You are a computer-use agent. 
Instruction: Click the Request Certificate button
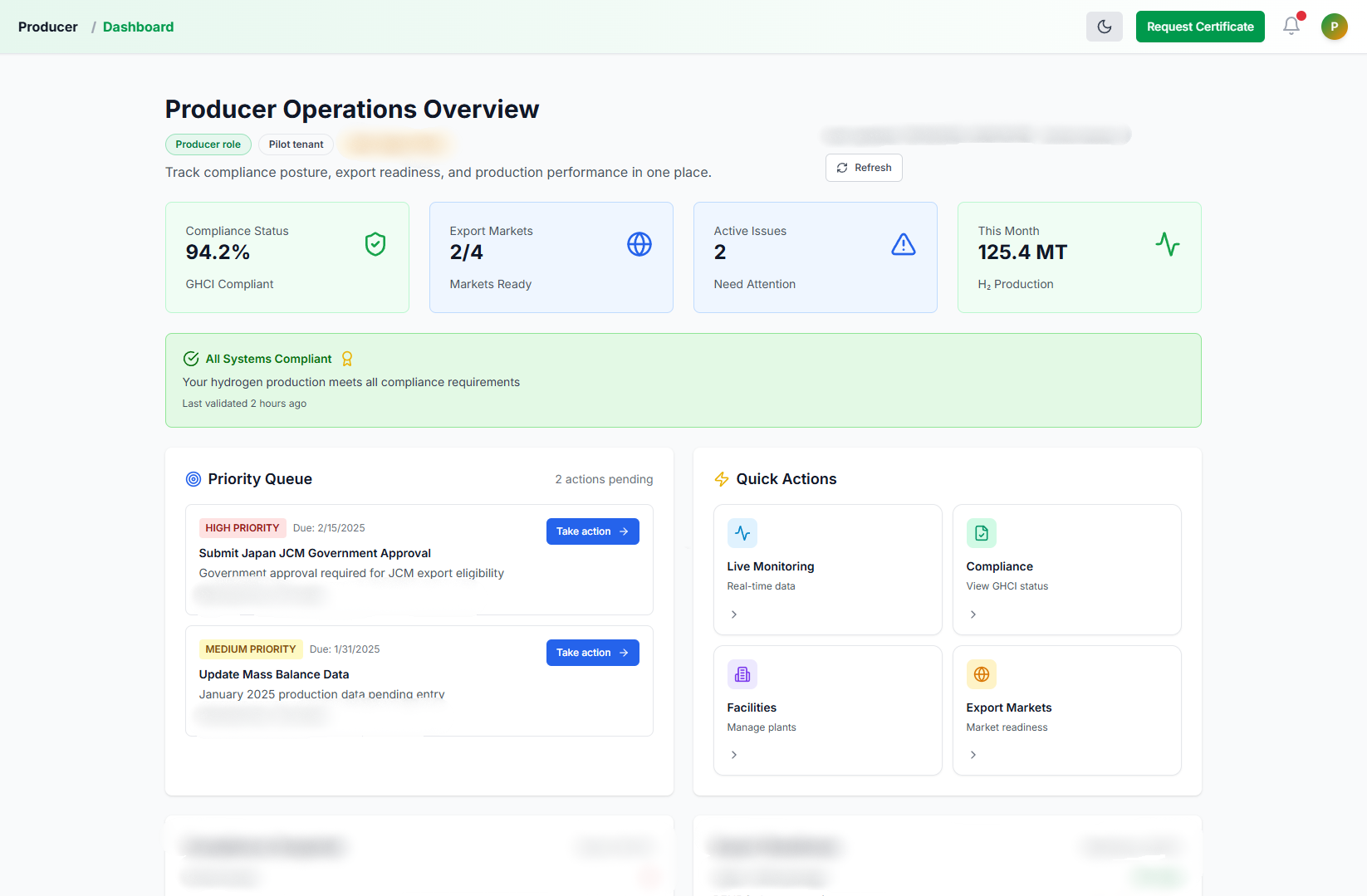[1199, 26]
